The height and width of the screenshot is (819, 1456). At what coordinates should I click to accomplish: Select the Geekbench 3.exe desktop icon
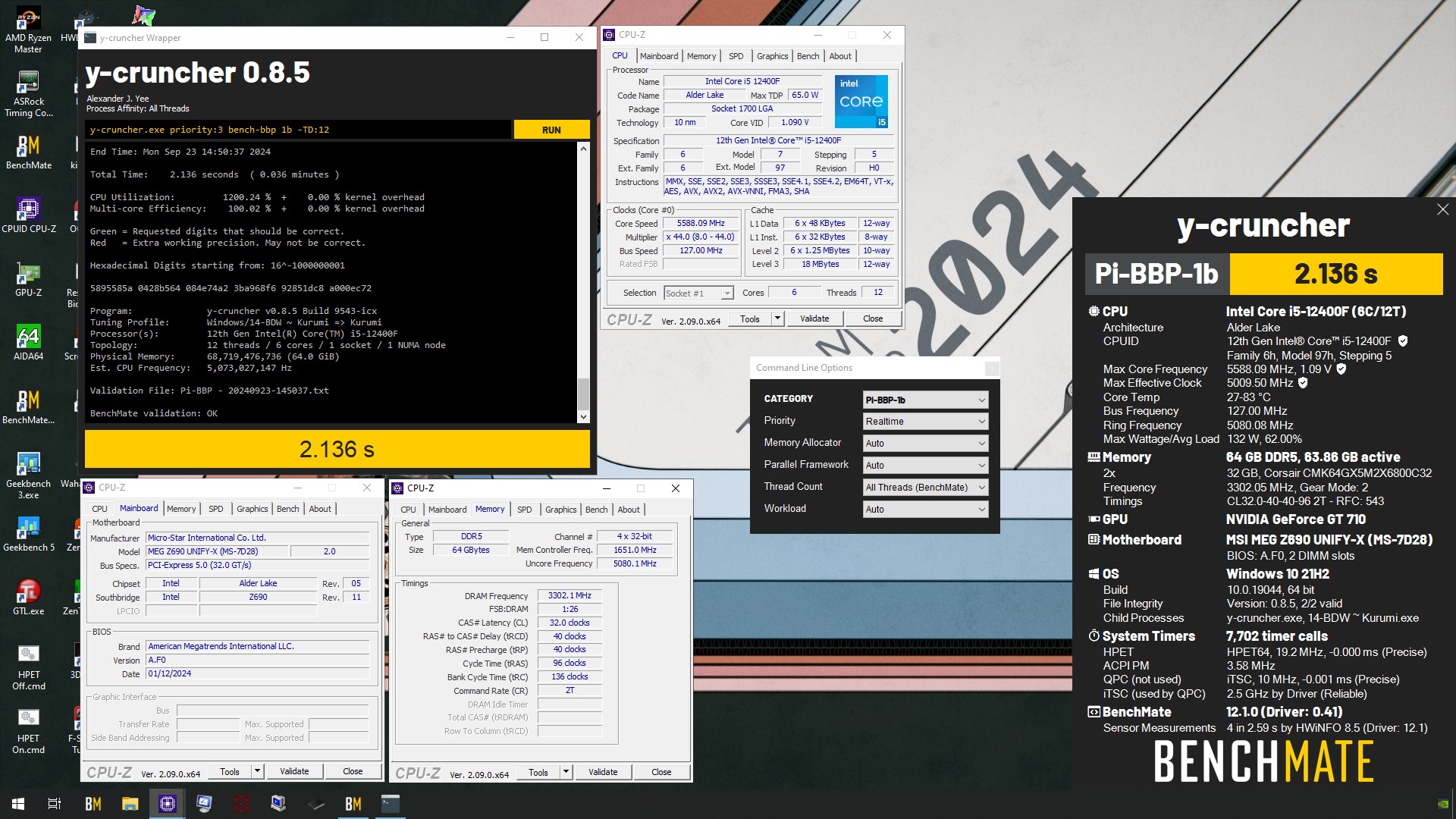28,475
